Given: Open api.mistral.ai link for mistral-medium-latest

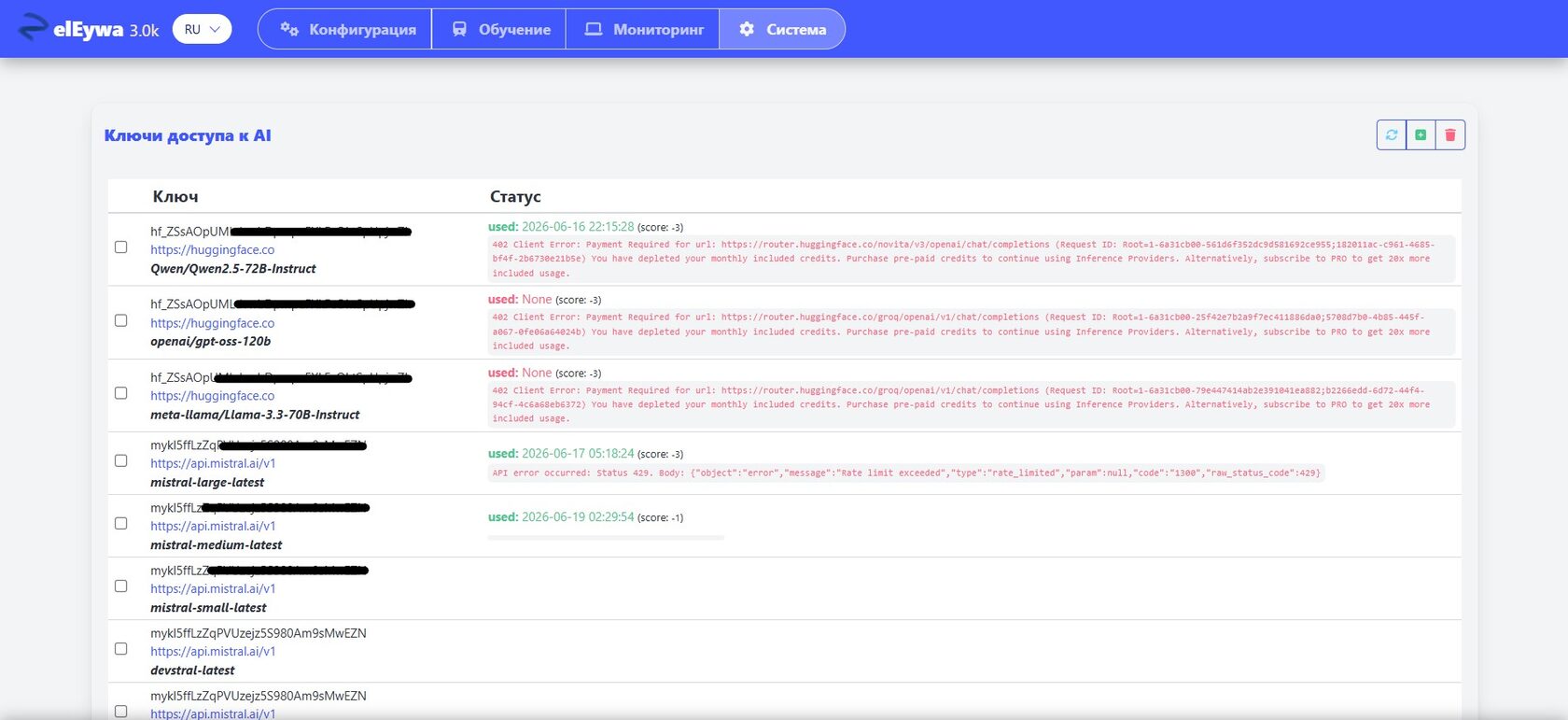Looking at the screenshot, I should 213,526.
